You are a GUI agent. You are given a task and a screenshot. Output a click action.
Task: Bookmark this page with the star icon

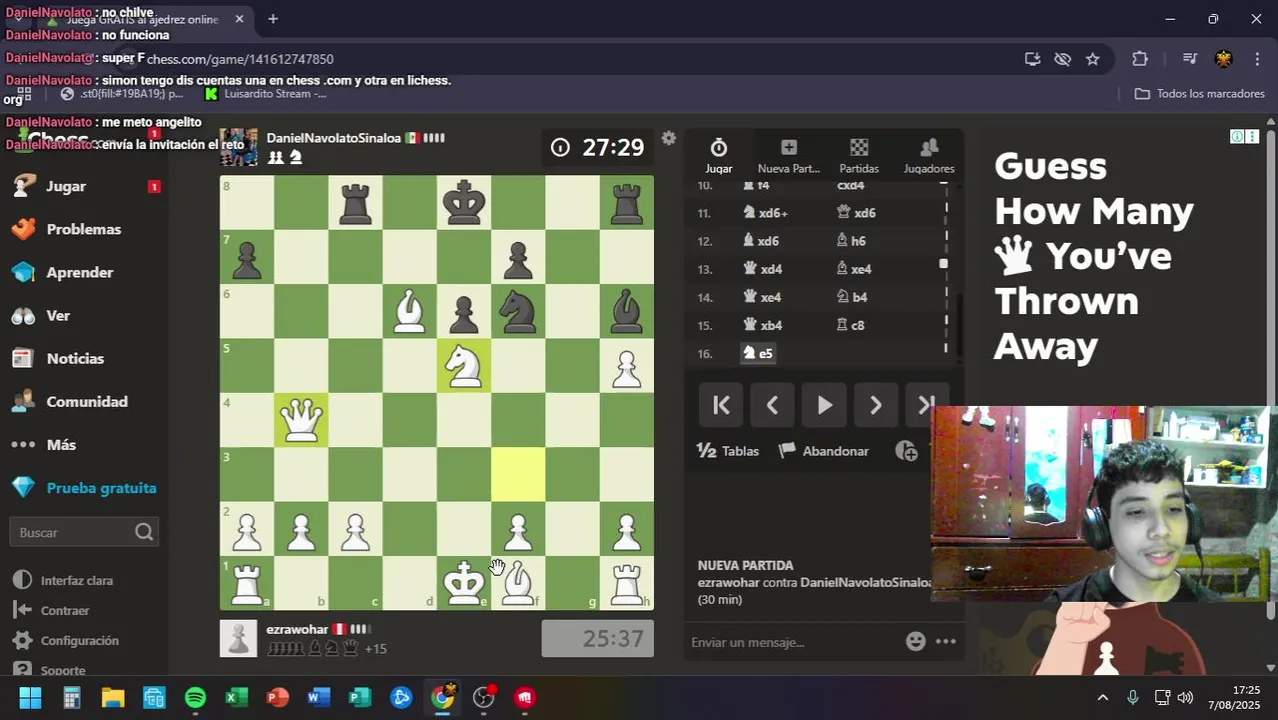click(1093, 59)
